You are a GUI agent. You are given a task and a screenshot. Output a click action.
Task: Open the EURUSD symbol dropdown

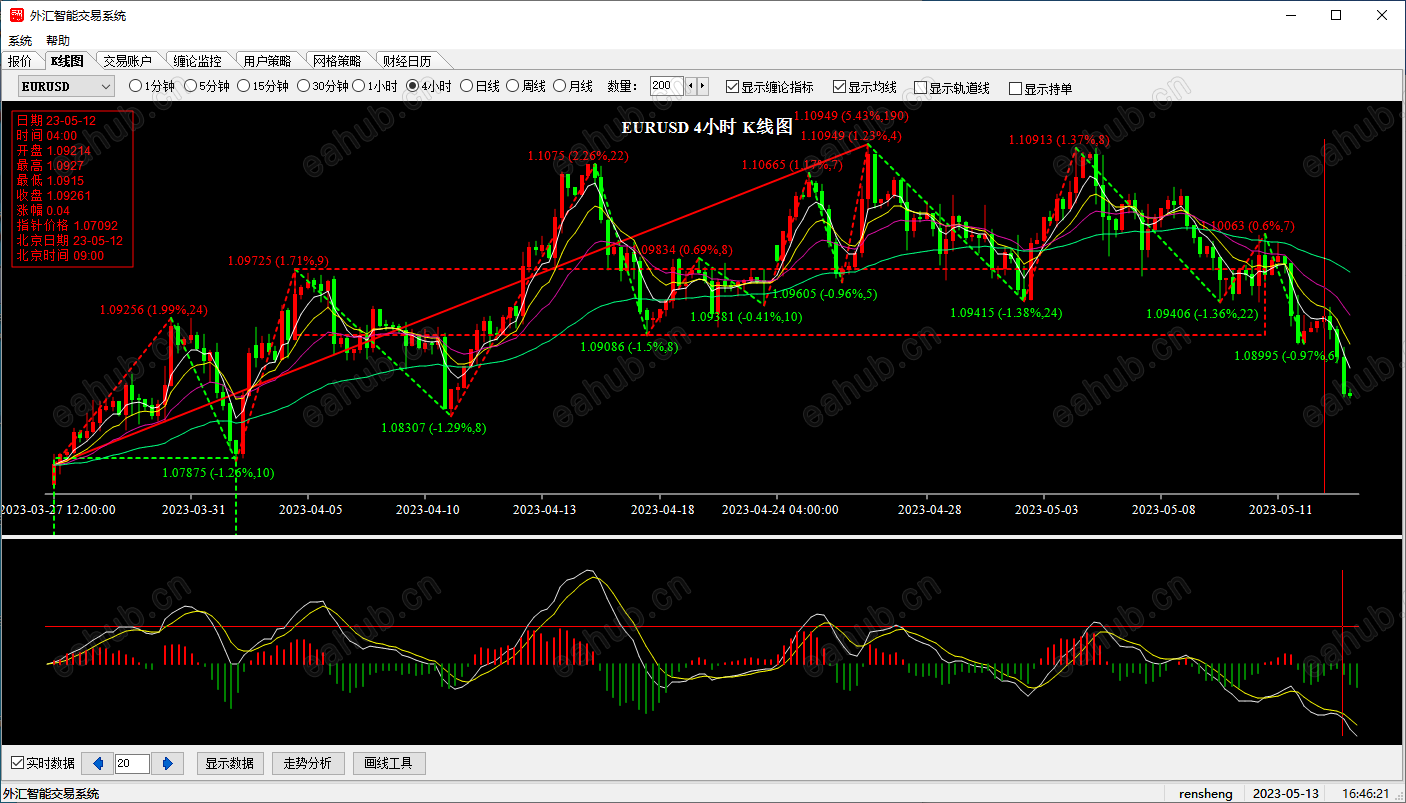66,87
